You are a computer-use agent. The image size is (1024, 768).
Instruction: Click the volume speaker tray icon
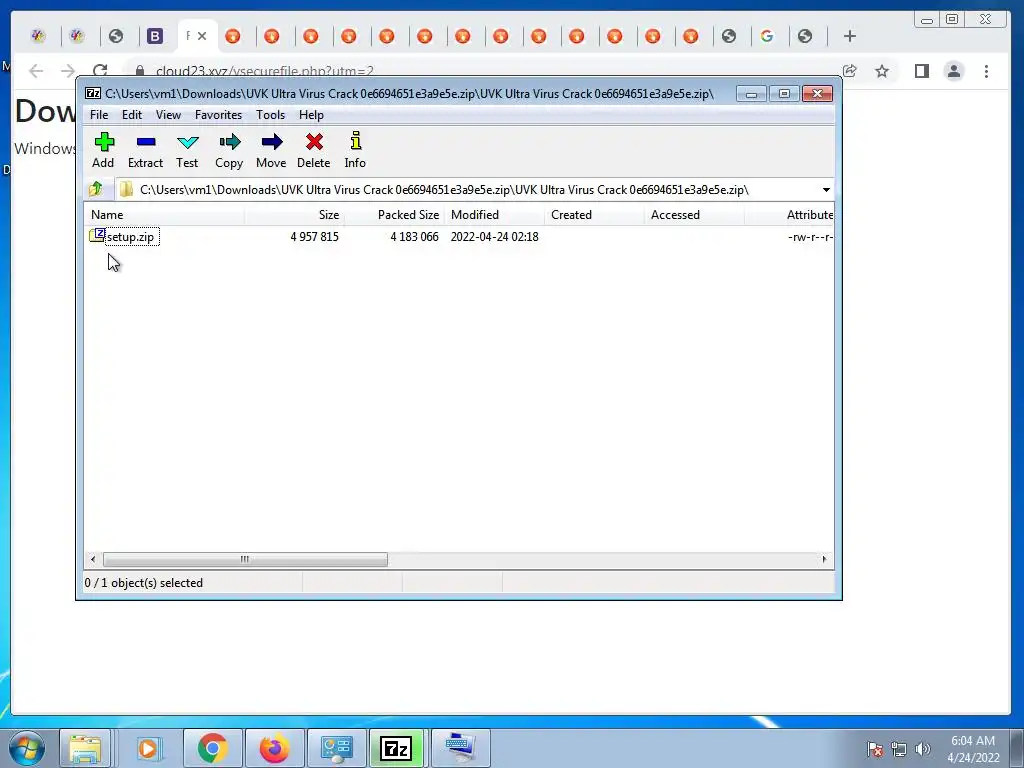point(923,749)
